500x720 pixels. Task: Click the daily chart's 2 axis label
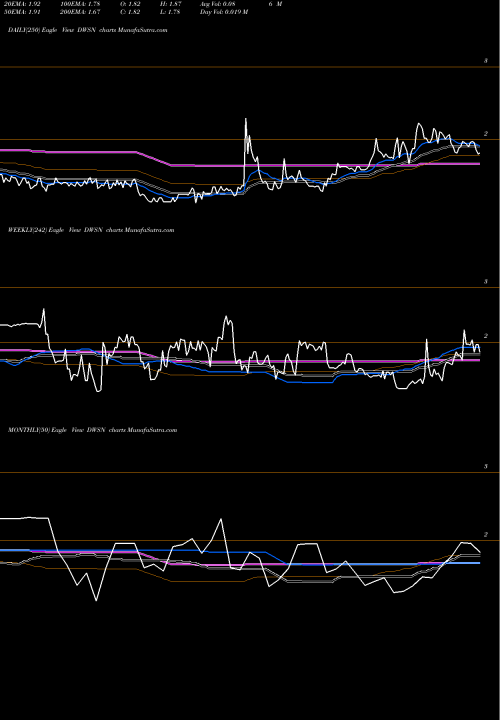pyautogui.click(x=486, y=134)
